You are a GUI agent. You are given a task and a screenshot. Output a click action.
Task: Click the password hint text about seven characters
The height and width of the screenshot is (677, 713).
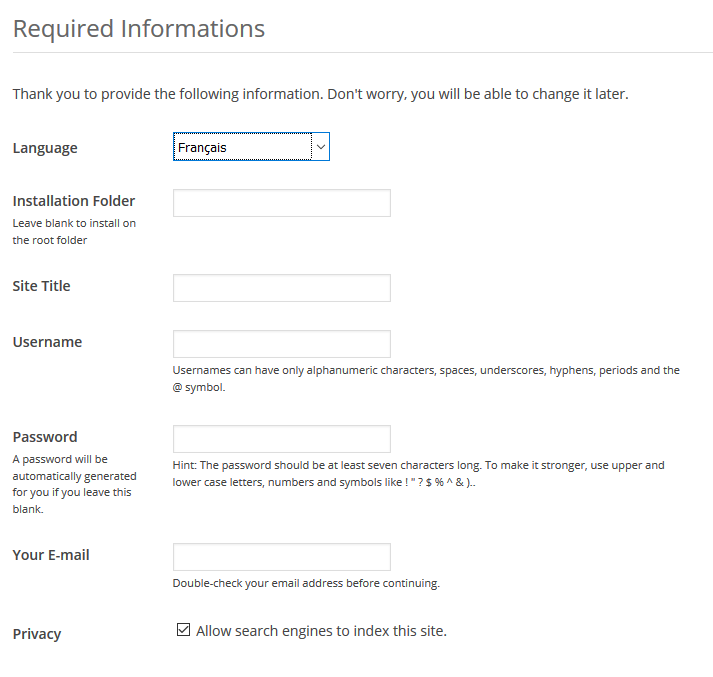point(418,474)
